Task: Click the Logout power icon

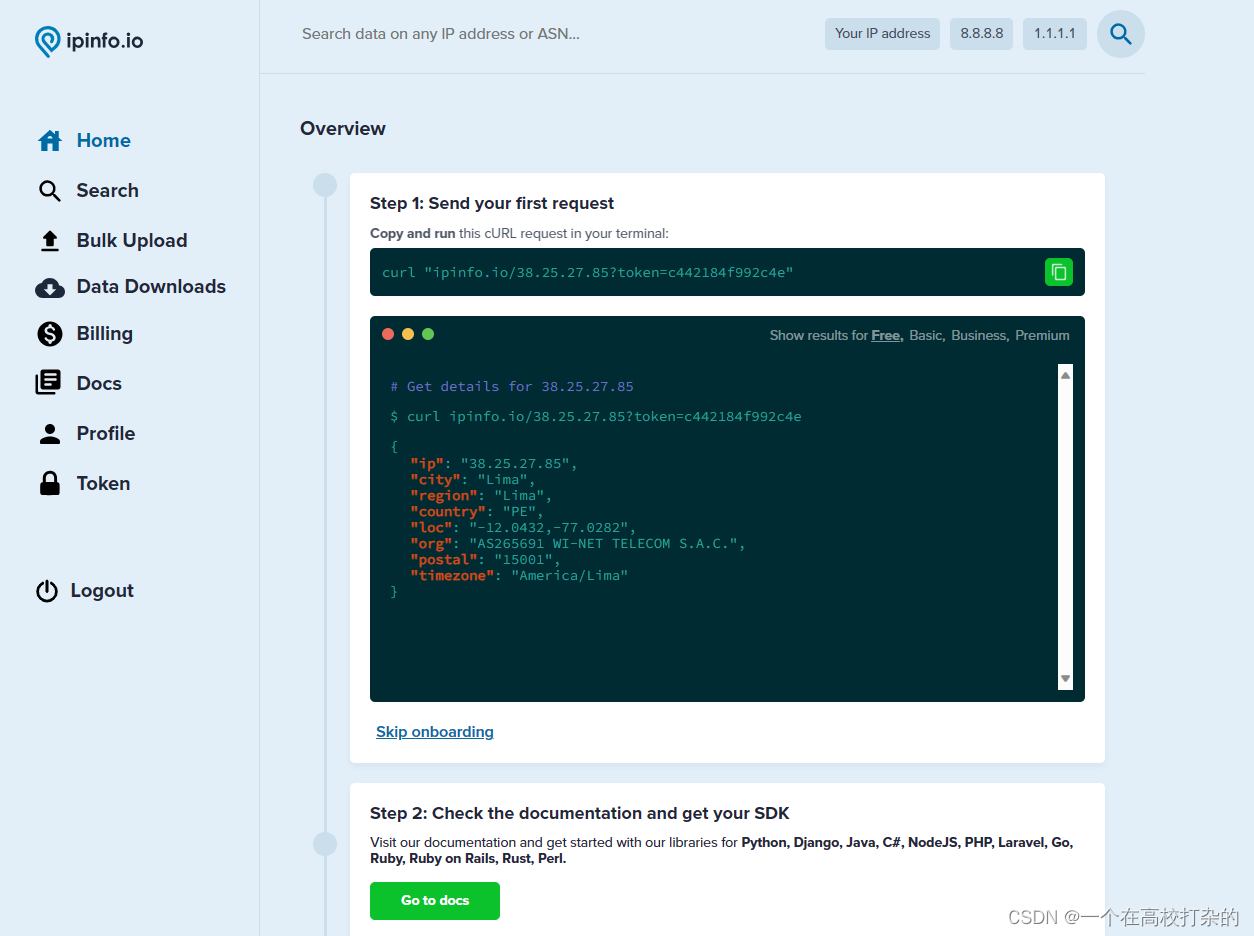Action: pyautogui.click(x=47, y=591)
